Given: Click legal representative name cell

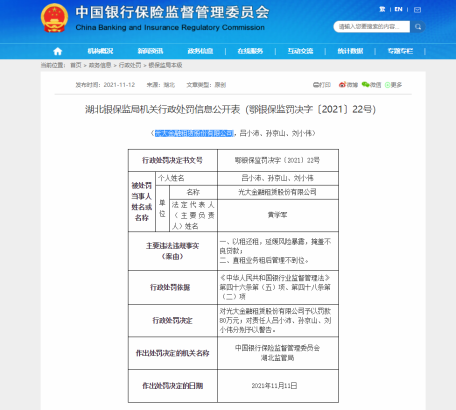Looking at the screenshot, I should (278, 215).
